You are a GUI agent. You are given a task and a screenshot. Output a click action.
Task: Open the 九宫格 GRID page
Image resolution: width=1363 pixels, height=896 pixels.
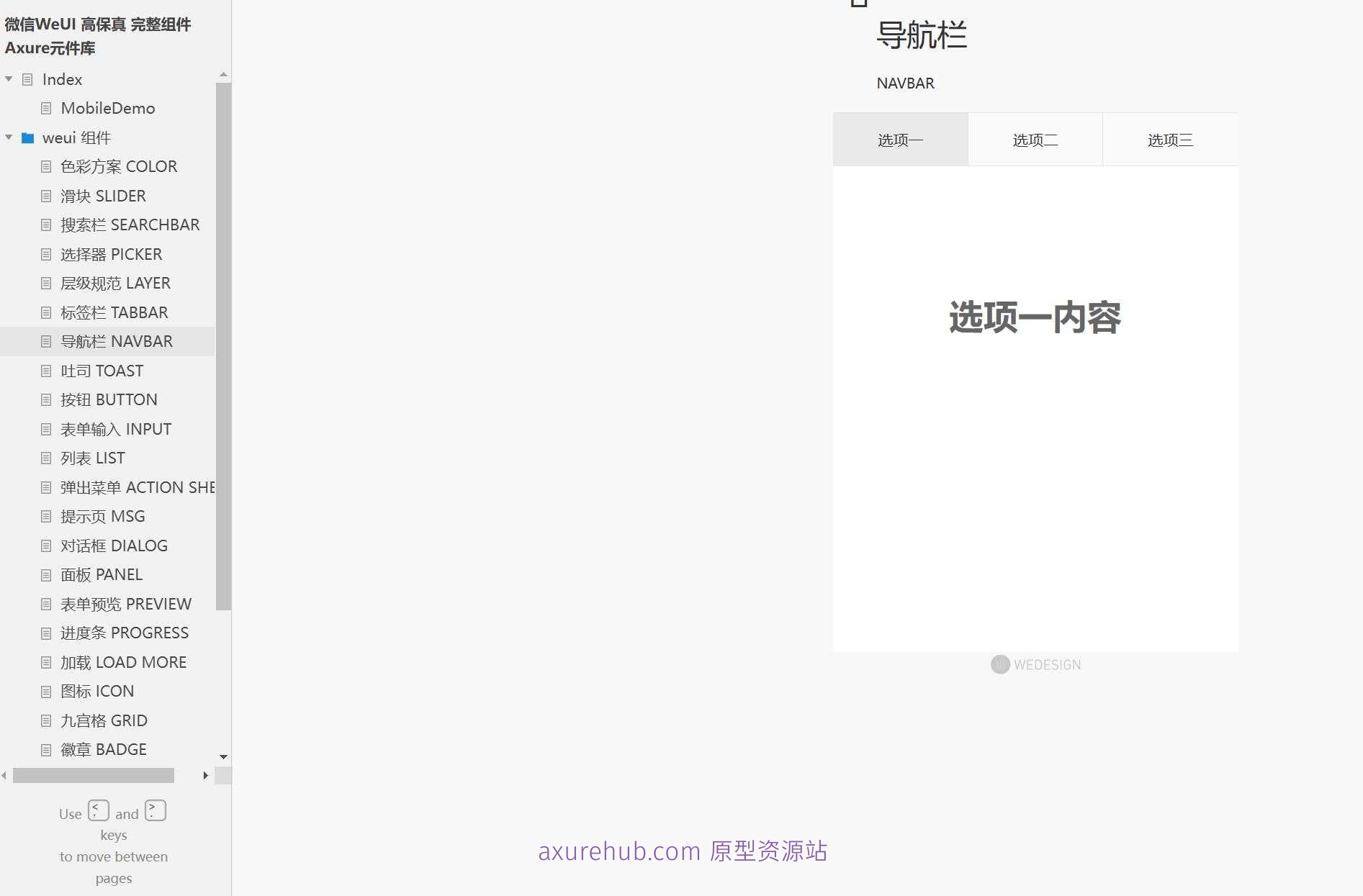[104, 720]
